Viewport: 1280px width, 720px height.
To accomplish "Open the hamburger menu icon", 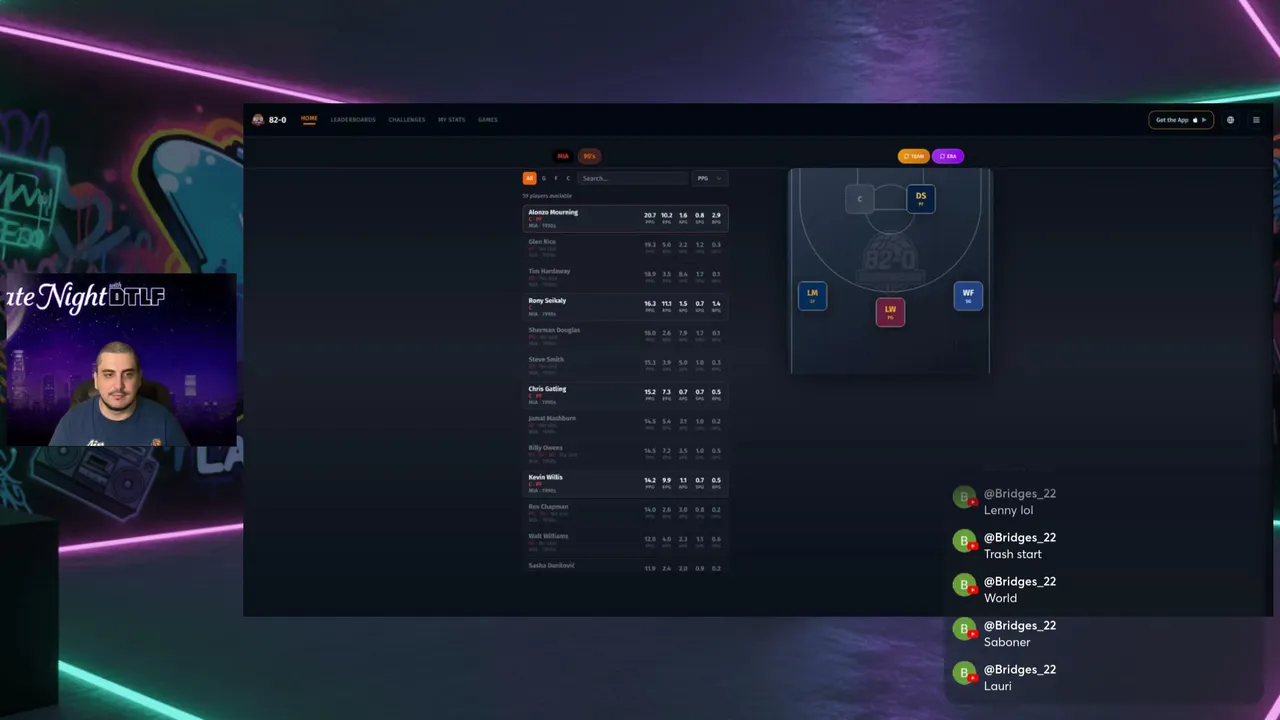I will click(x=1256, y=120).
